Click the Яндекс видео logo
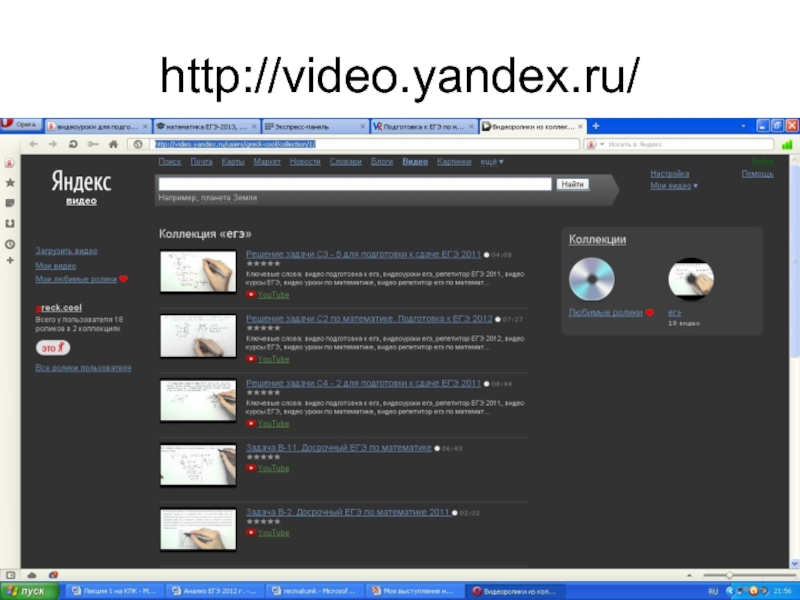 [x=81, y=187]
